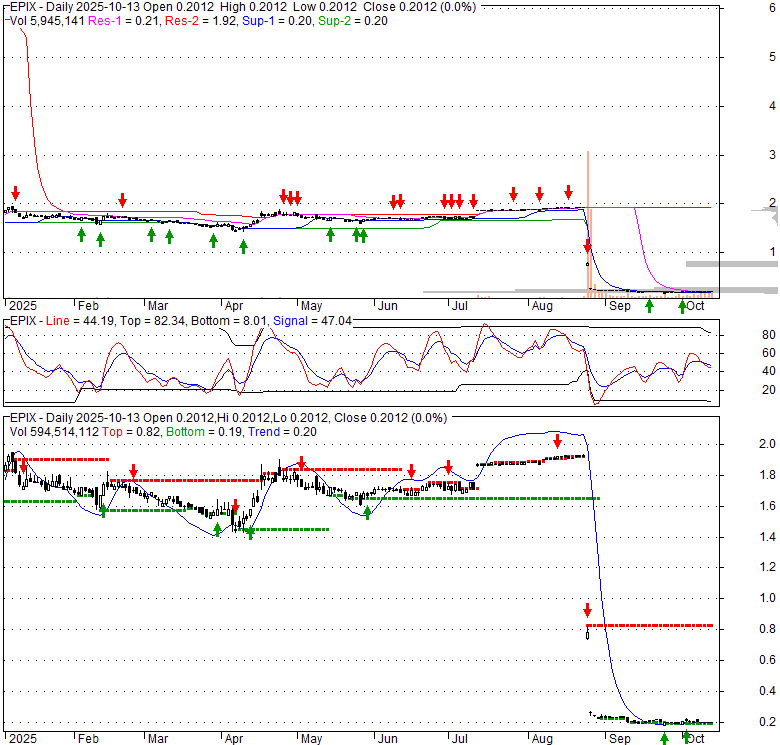Click the green up arrow near Oct in the top chart
This screenshot has height=745, width=780.
point(683,305)
